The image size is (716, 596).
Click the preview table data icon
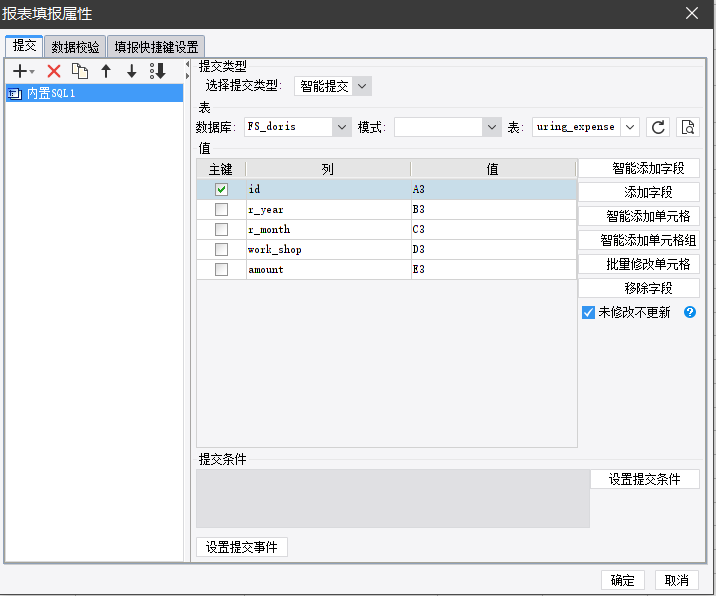point(688,127)
